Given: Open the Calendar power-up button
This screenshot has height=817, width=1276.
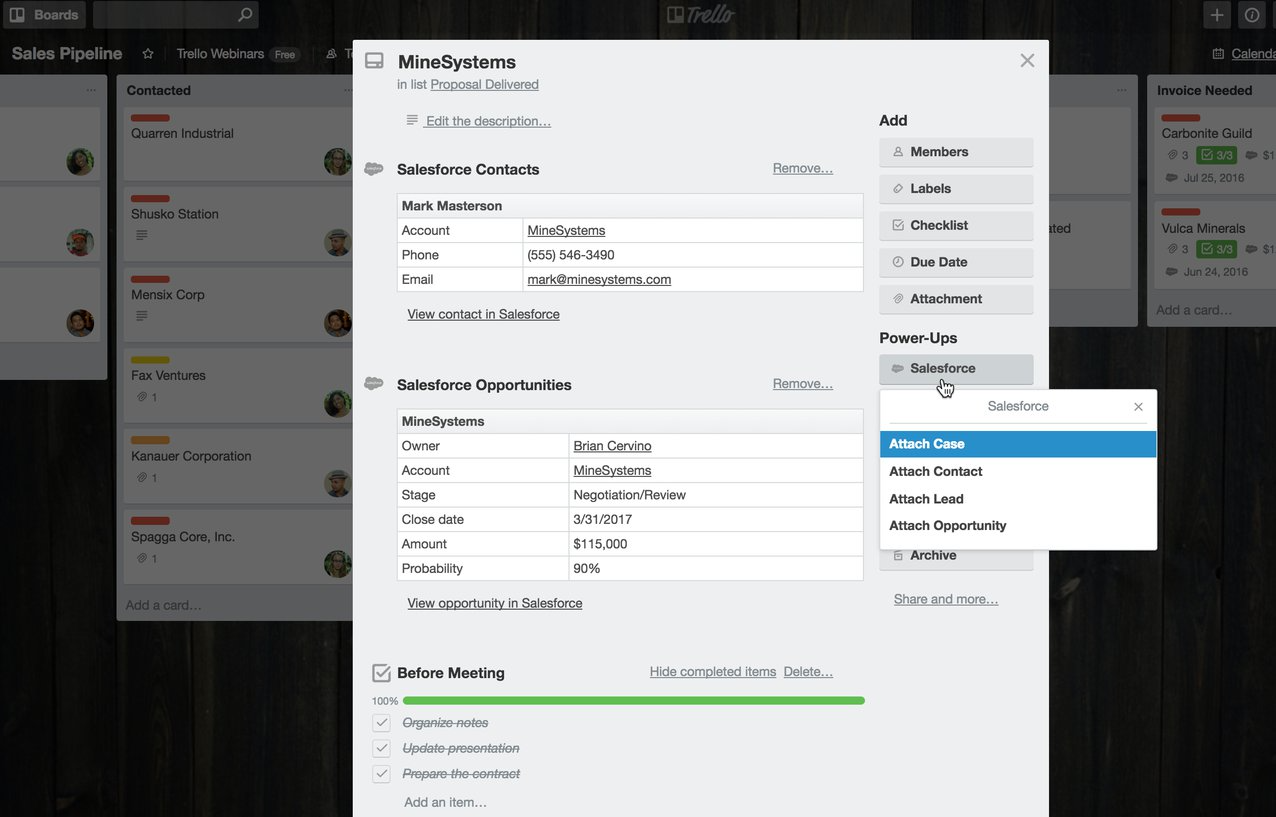Looking at the screenshot, I should coord(1243,54).
